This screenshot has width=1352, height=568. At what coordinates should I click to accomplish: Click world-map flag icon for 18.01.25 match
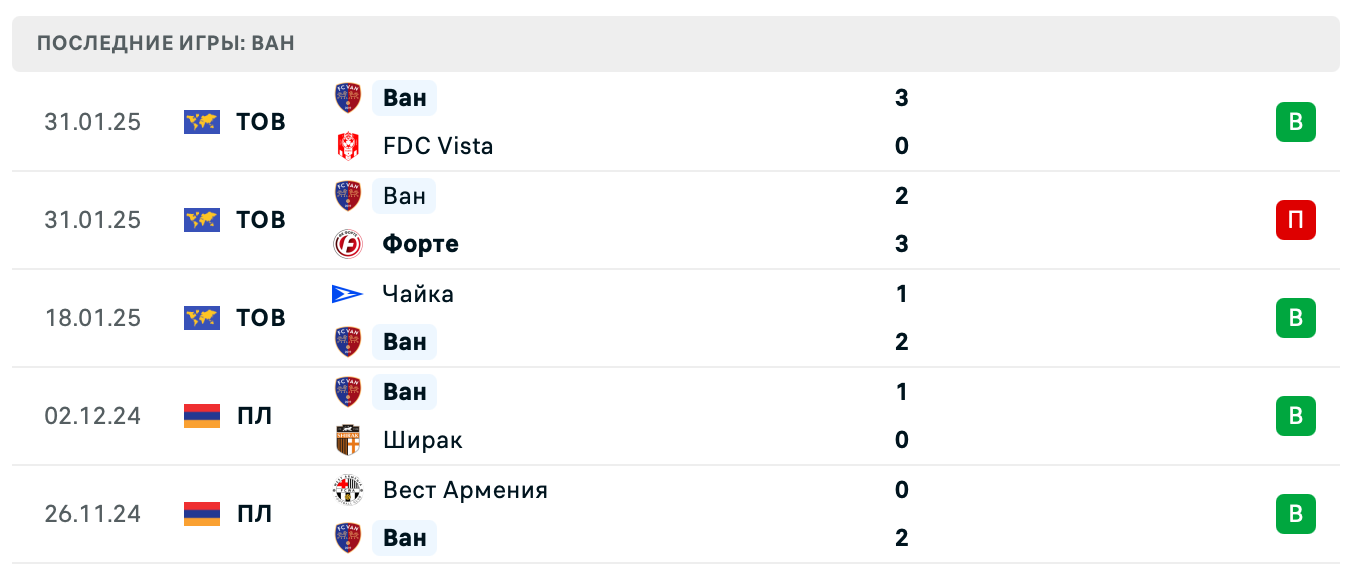[x=202, y=318]
